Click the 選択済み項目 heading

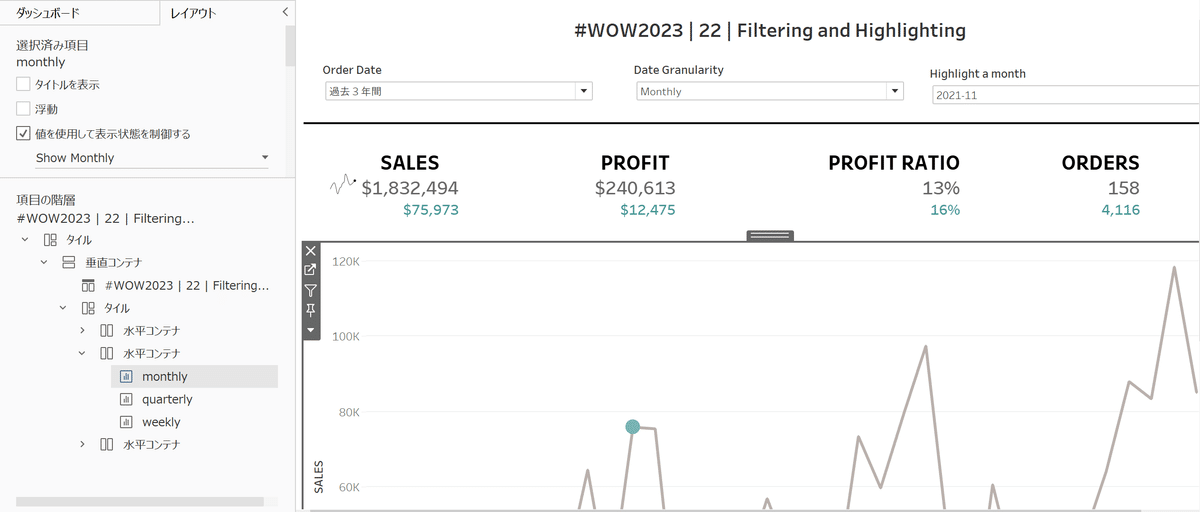point(52,45)
